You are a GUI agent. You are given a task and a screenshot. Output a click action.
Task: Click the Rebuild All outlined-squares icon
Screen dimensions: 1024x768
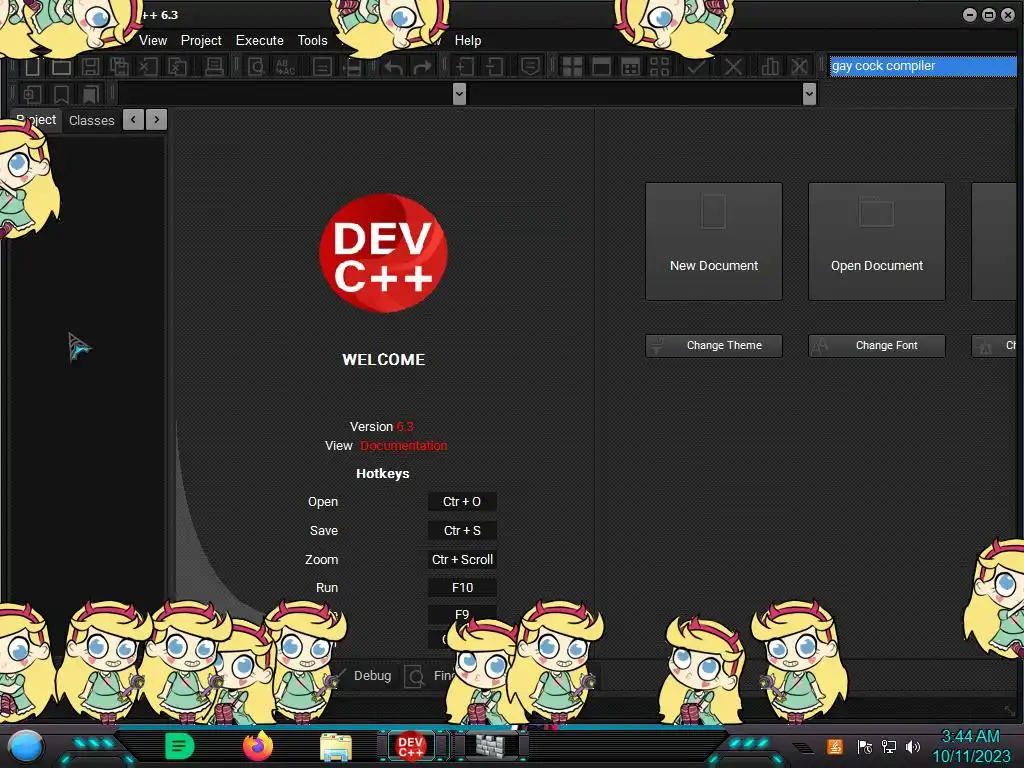tap(660, 67)
